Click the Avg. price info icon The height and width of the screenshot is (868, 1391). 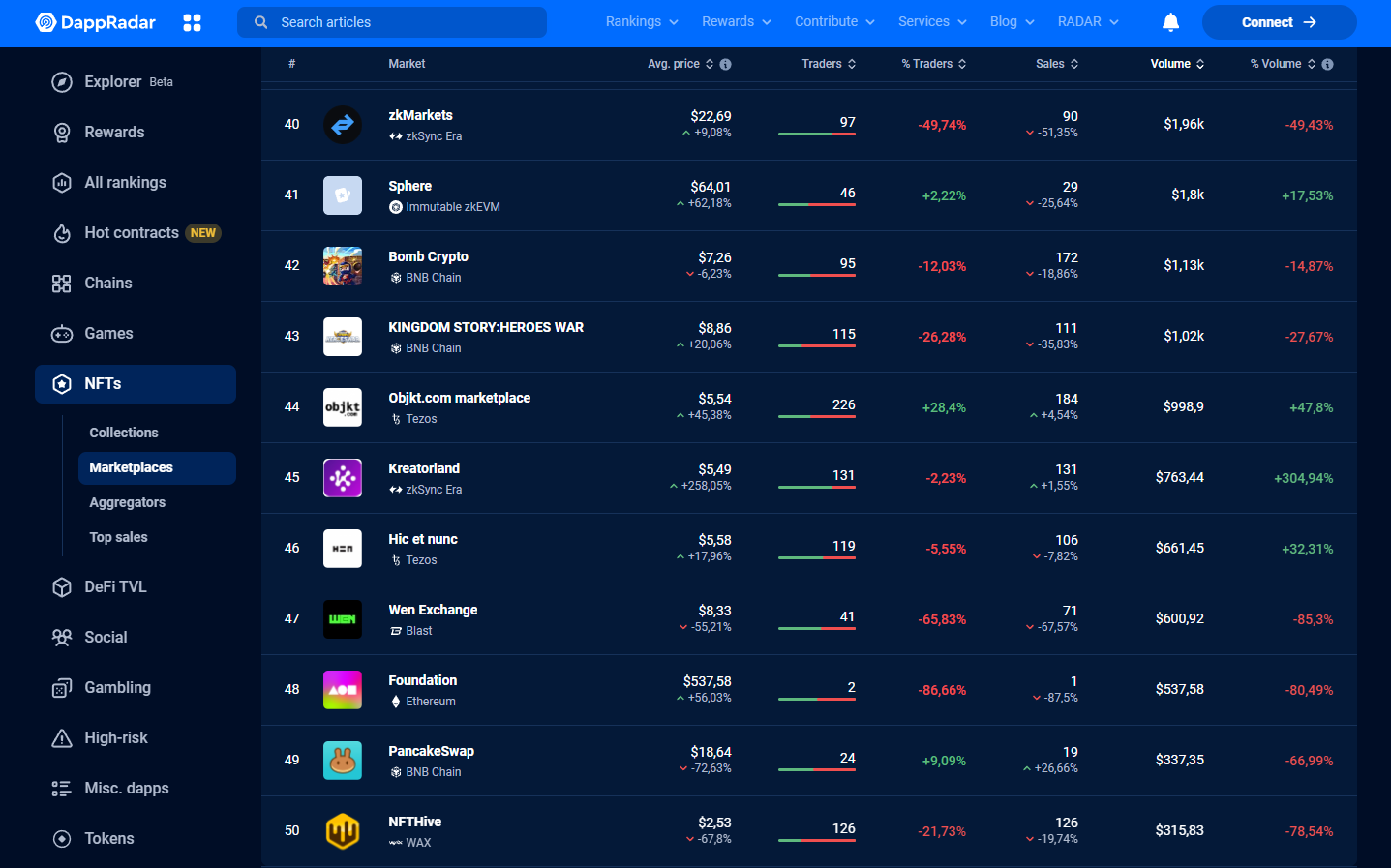(726, 64)
